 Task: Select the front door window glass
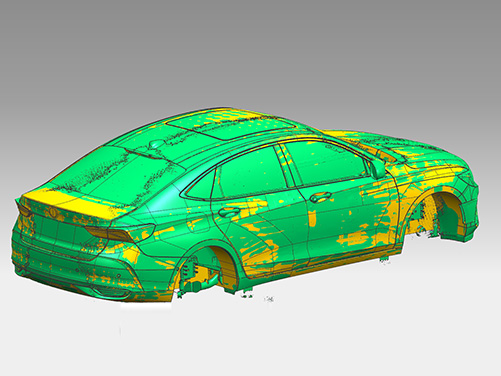[x=326, y=163]
